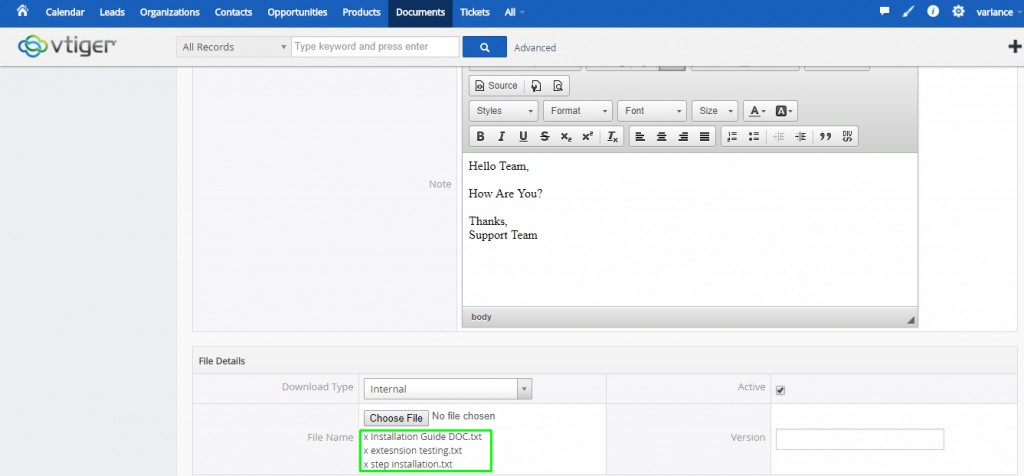Image resolution: width=1024 pixels, height=476 pixels.
Task: Click the blue search magnifier button
Action: coord(485,47)
